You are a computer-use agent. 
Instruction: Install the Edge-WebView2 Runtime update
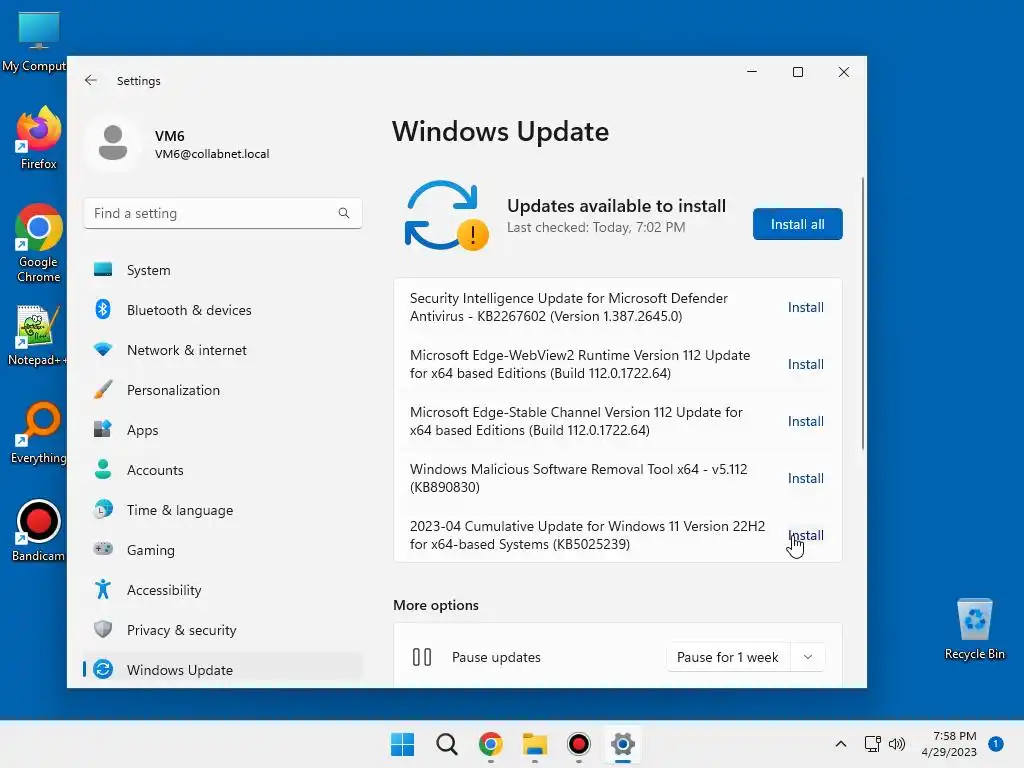pyautogui.click(x=805, y=364)
